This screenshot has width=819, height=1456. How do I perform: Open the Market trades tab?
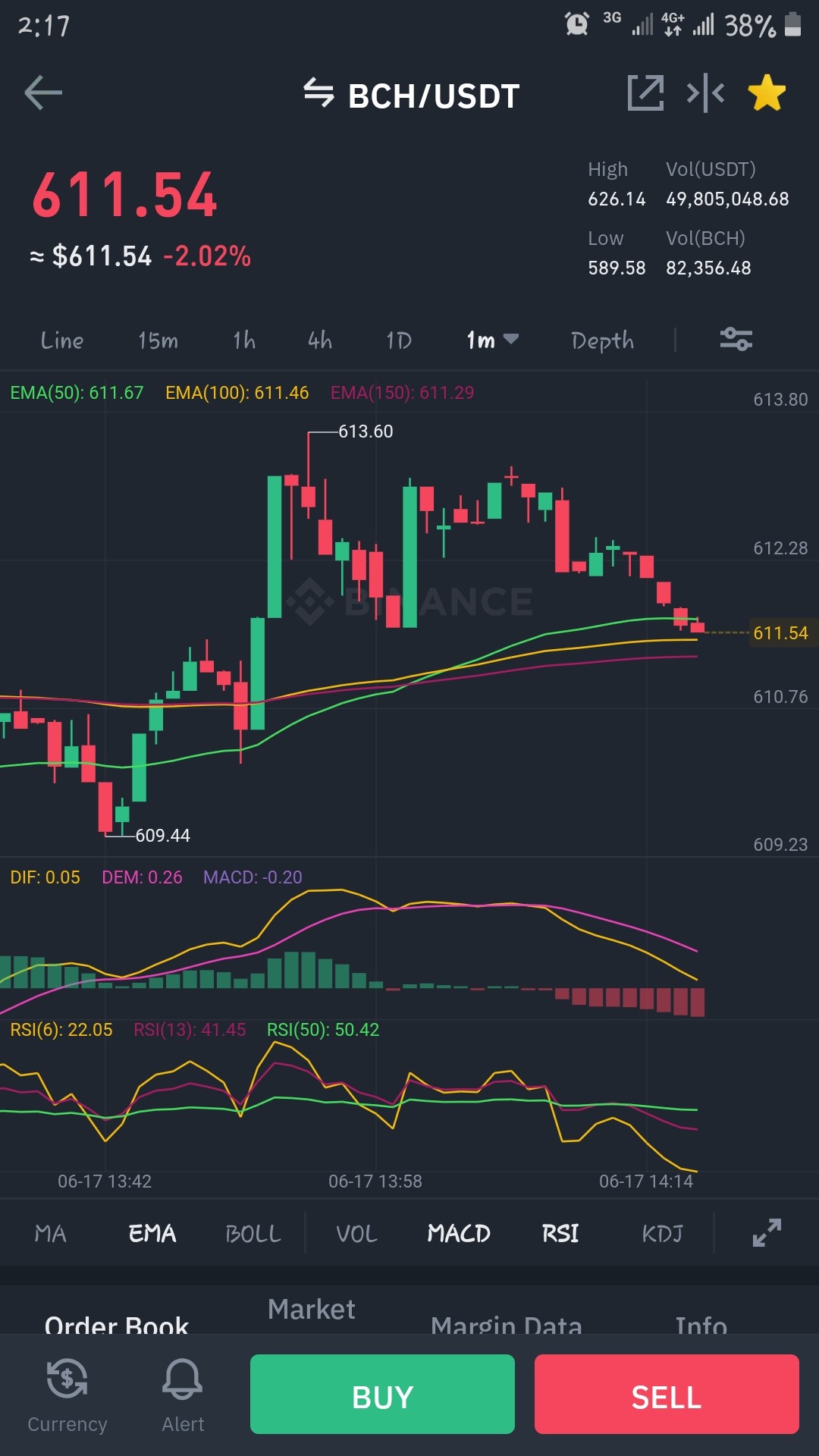pos(312,1309)
